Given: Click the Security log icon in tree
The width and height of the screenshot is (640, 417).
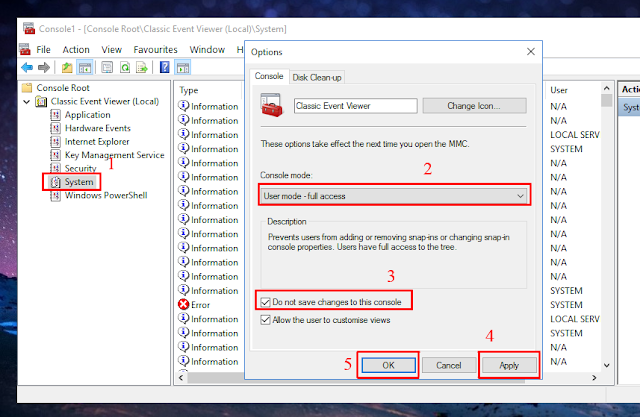Looking at the screenshot, I should pyautogui.click(x=56, y=168).
